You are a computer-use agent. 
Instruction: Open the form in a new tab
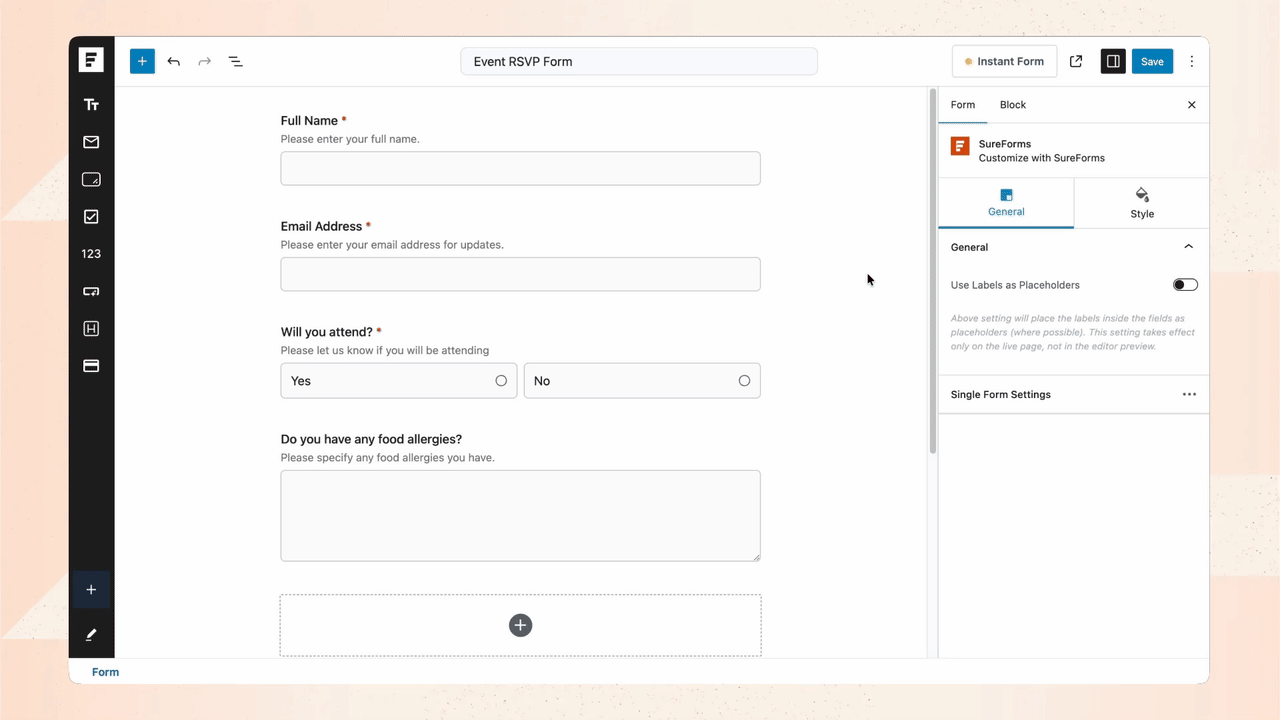1076,61
